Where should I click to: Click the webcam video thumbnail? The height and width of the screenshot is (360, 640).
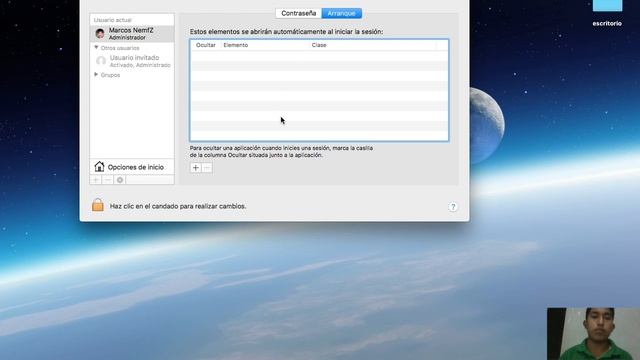593,334
